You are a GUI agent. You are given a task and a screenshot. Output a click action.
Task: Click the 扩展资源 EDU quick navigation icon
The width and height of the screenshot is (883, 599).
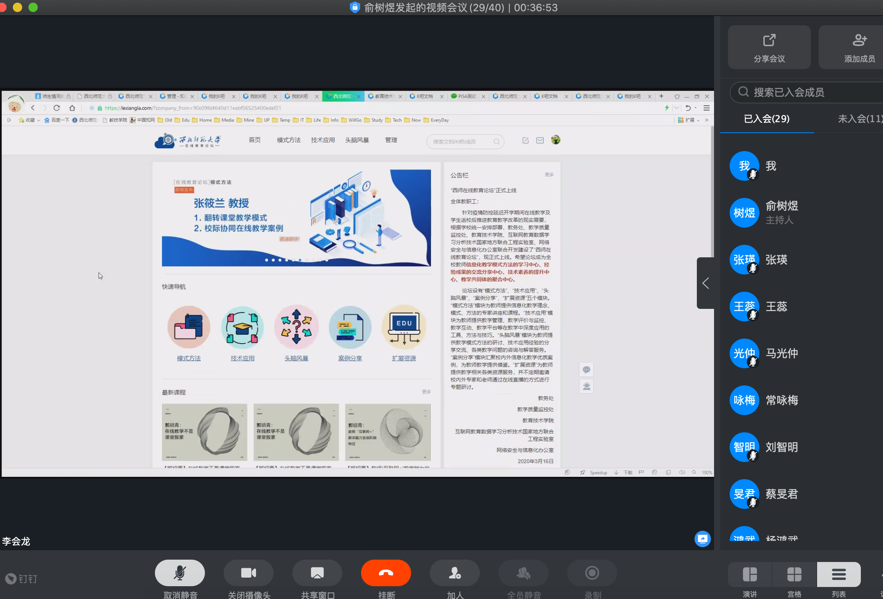404,327
